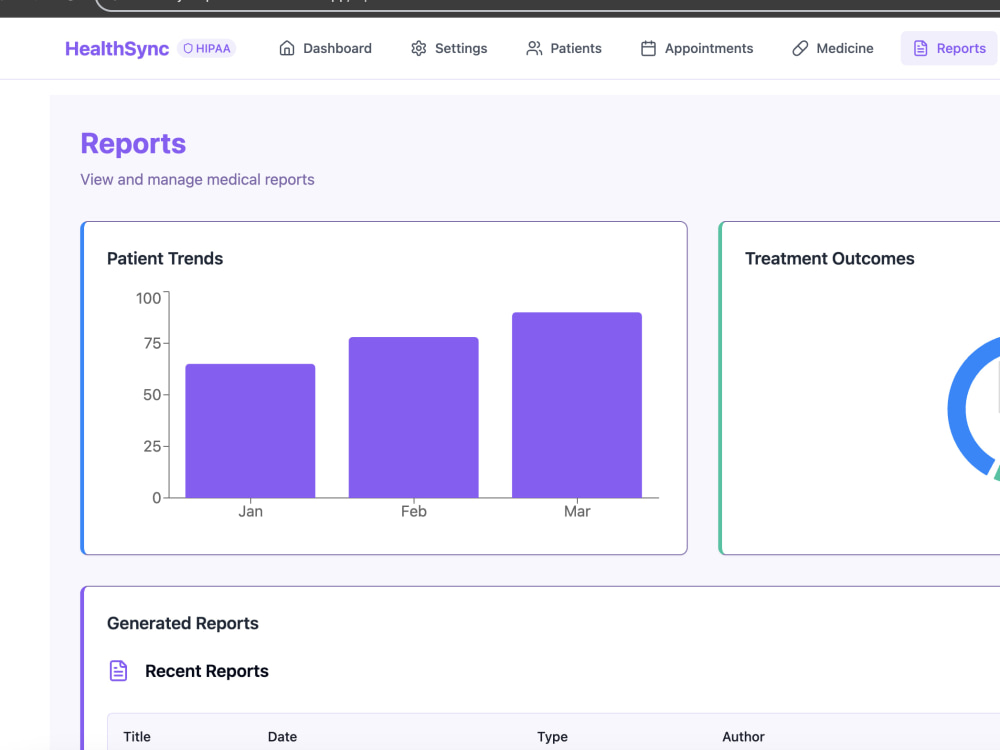Click the Settings gear icon
This screenshot has width=1000, height=750.
click(x=418, y=48)
